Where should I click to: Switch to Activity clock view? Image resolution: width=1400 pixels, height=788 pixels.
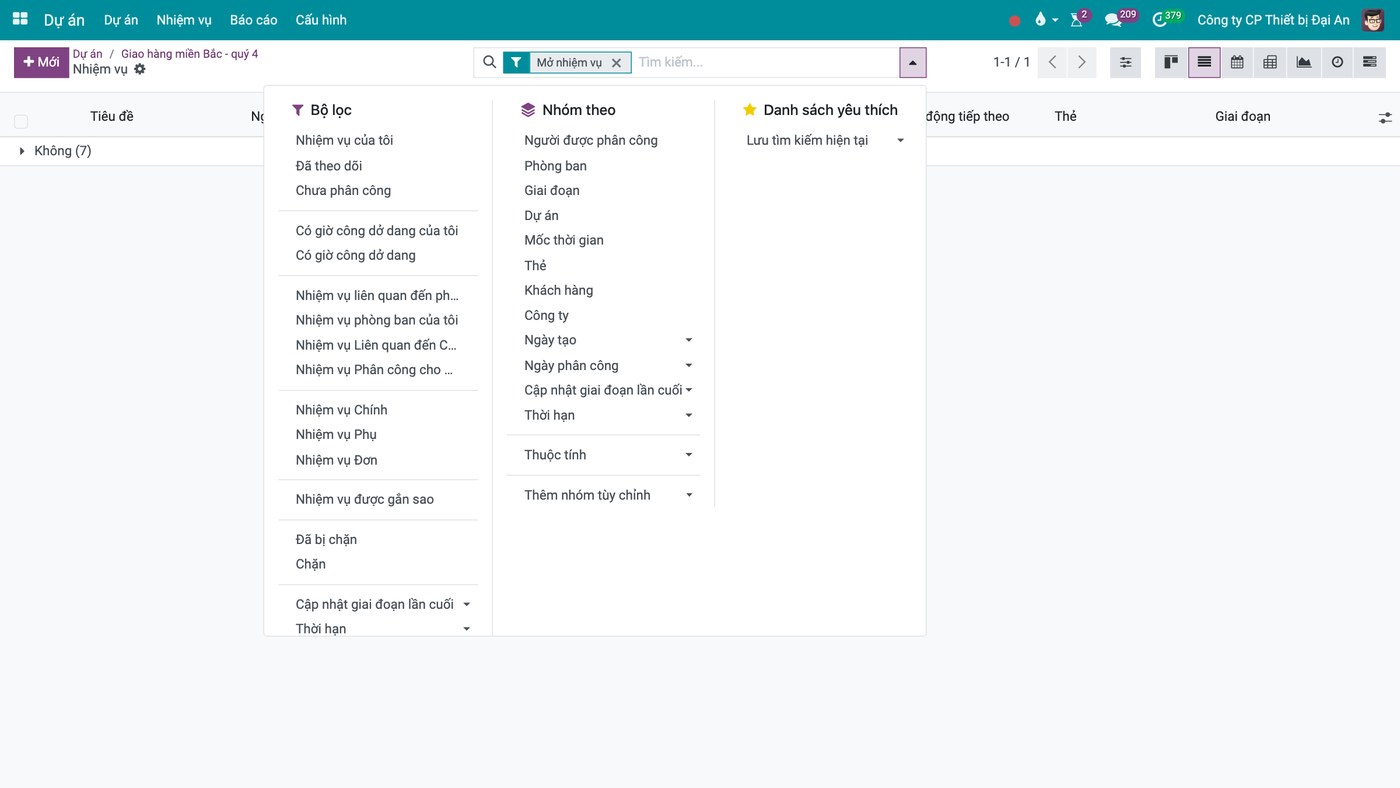[1337, 62]
